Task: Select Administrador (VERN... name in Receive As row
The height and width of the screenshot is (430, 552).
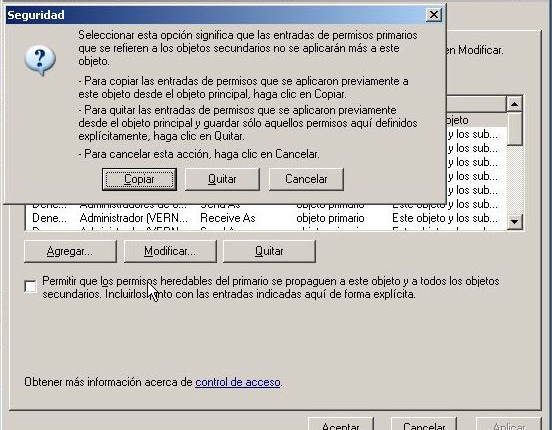Action: pyautogui.click(x=133, y=218)
